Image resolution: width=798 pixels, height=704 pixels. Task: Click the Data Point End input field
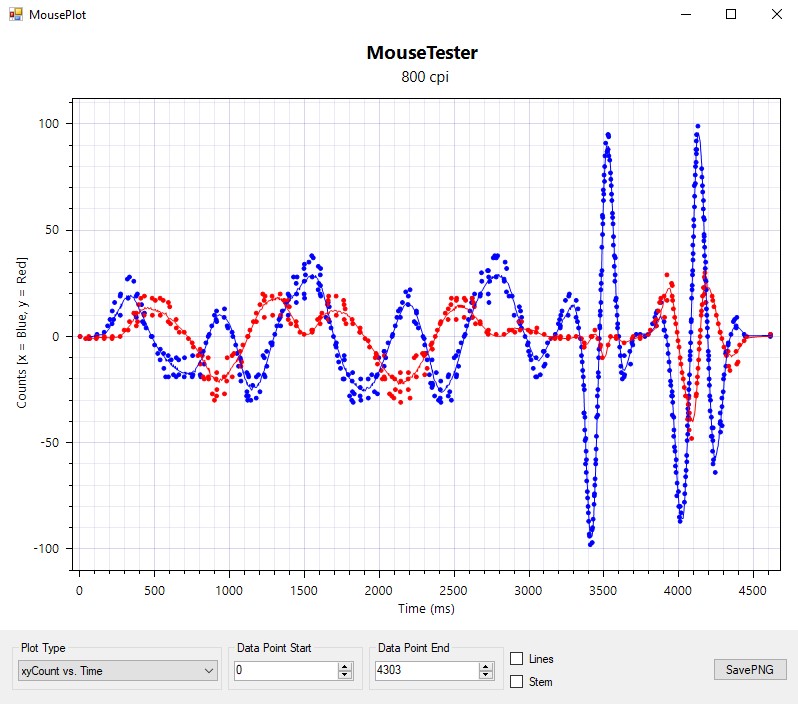tap(427, 671)
